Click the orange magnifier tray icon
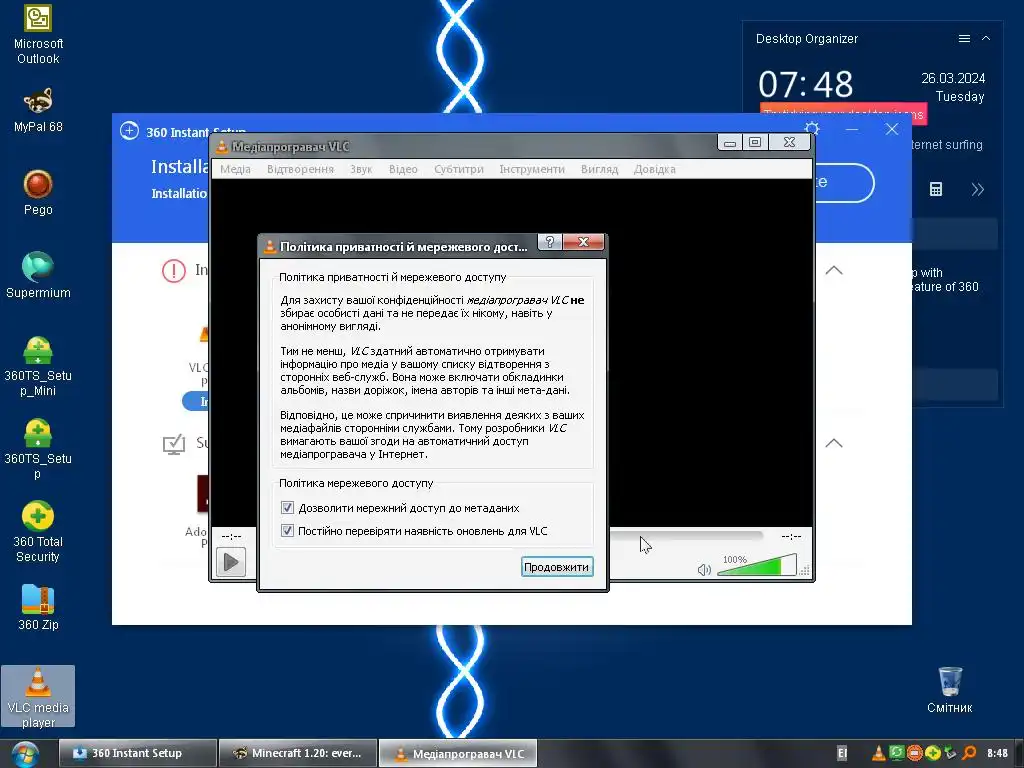Screen dimensions: 1024x768 pyautogui.click(x=969, y=754)
